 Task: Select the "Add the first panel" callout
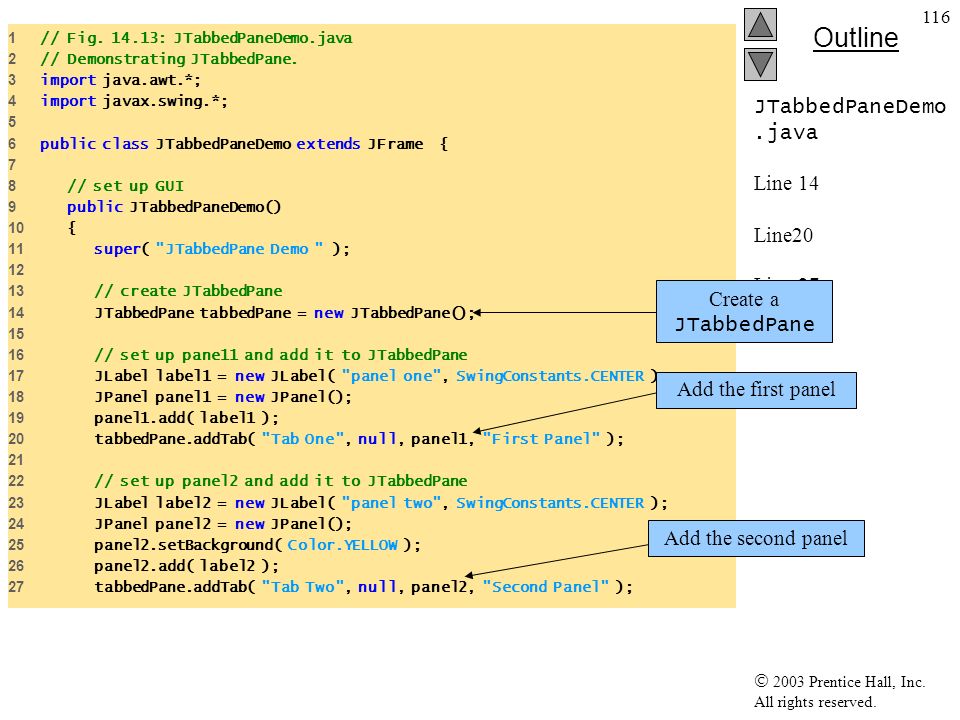click(756, 390)
